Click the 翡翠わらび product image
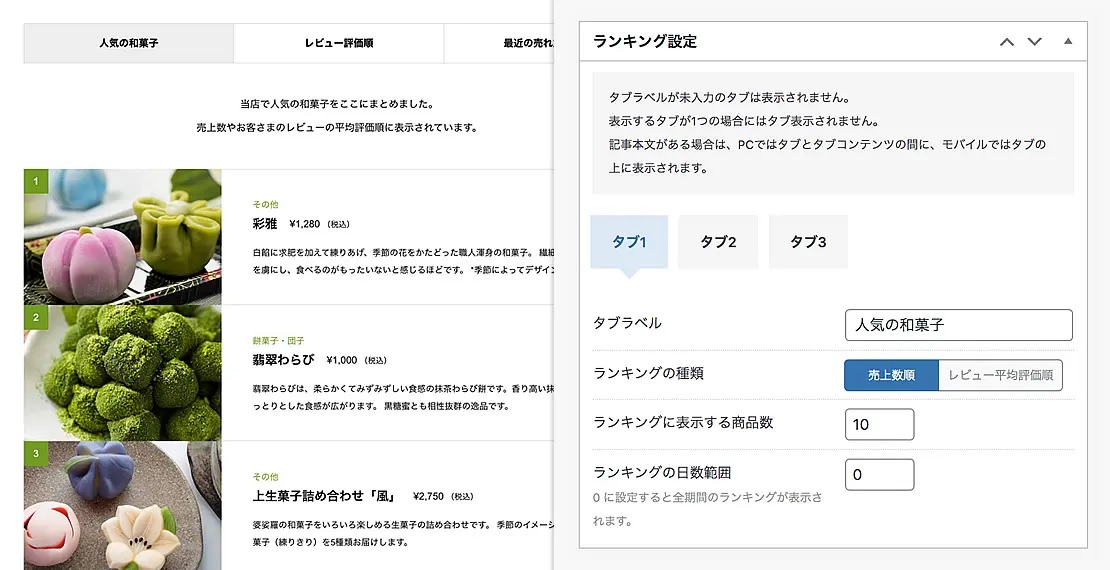Viewport: 1110px width, 570px height. click(123, 372)
